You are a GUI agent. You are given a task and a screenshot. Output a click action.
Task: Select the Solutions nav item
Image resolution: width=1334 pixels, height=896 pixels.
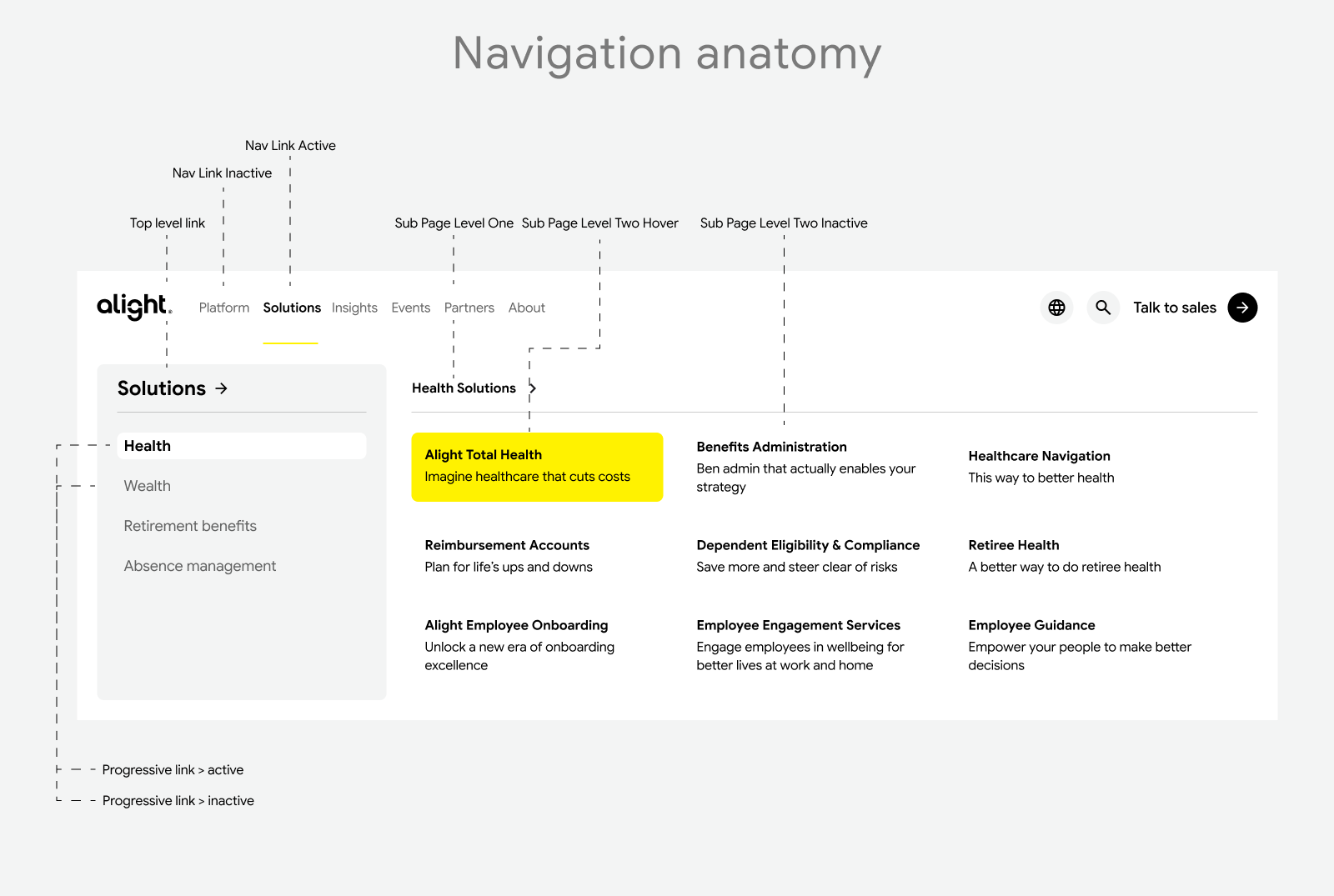pyautogui.click(x=292, y=308)
